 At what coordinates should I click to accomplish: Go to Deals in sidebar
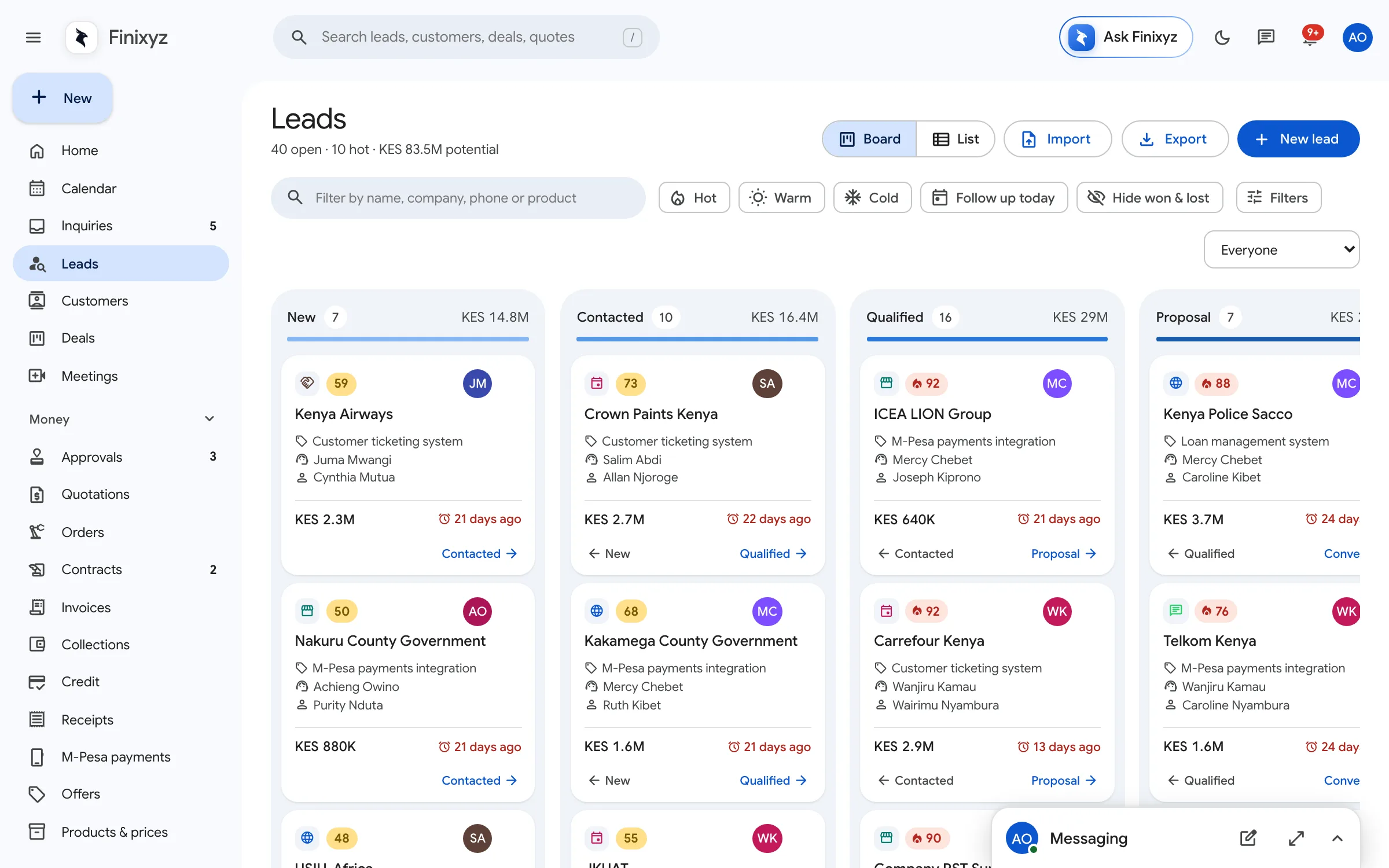point(121,338)
